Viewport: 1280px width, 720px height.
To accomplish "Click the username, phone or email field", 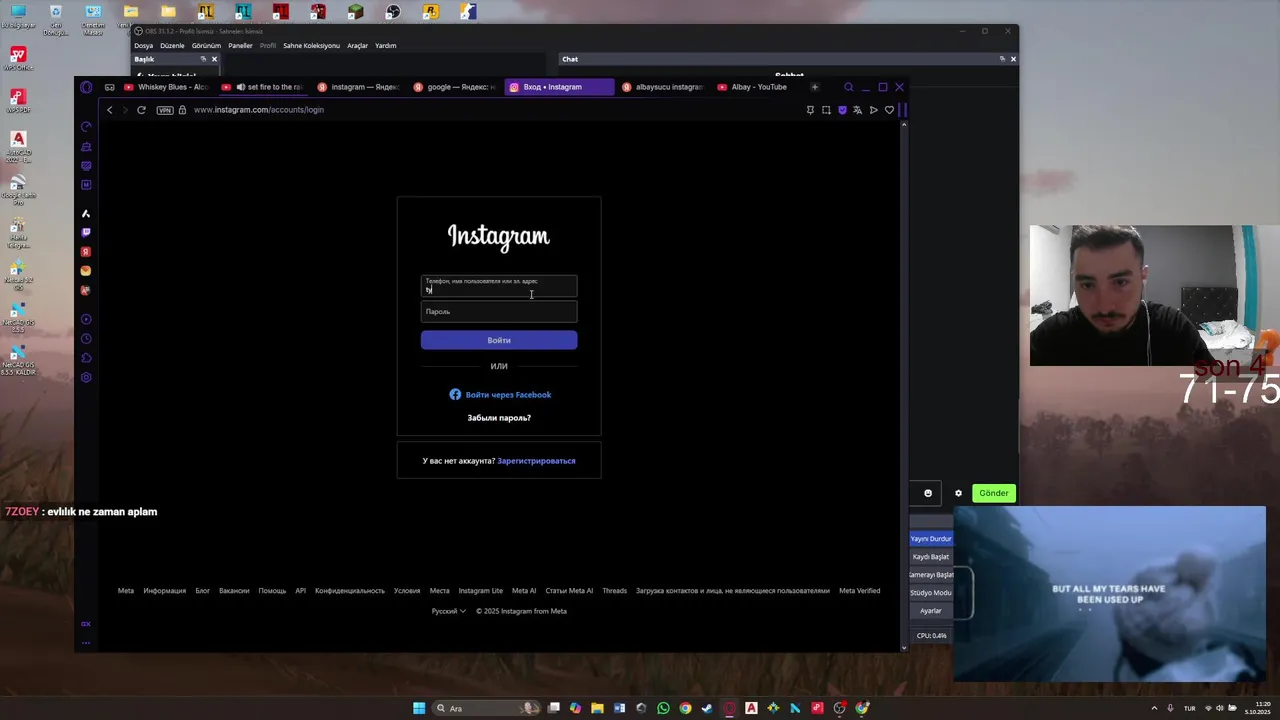I will tap(499, 286).
